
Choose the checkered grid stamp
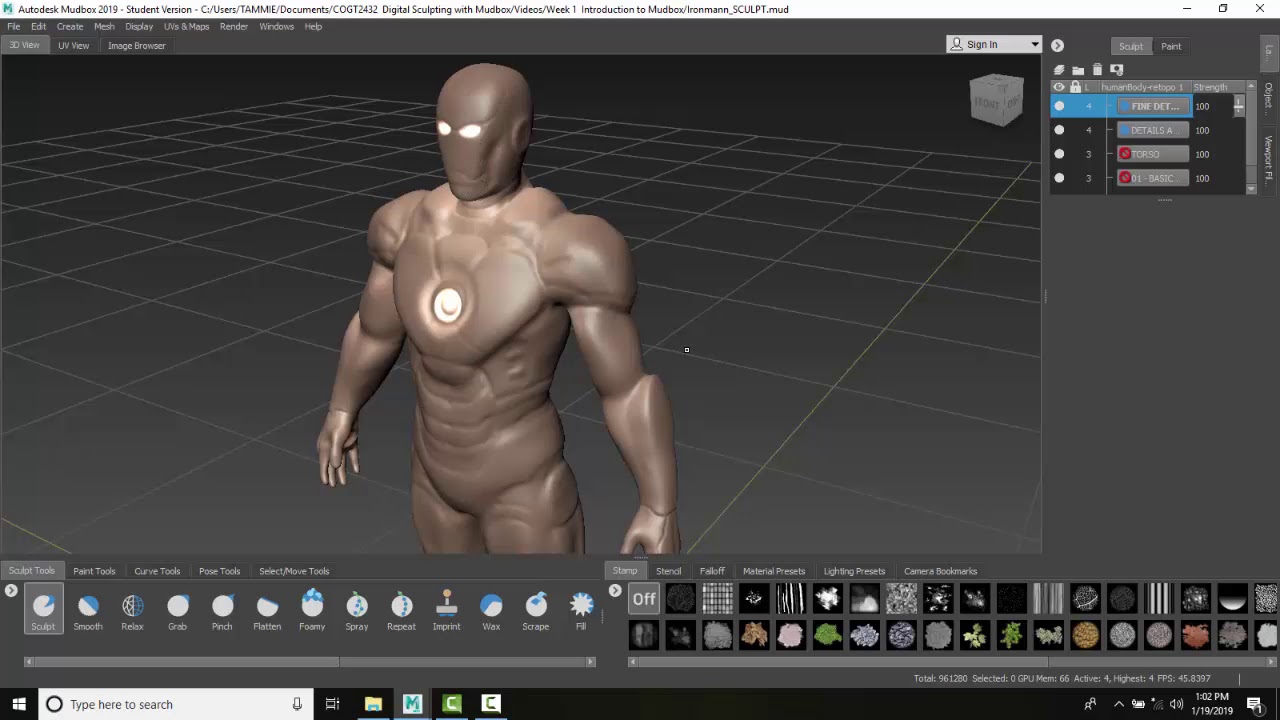click(x=717, y=599)
